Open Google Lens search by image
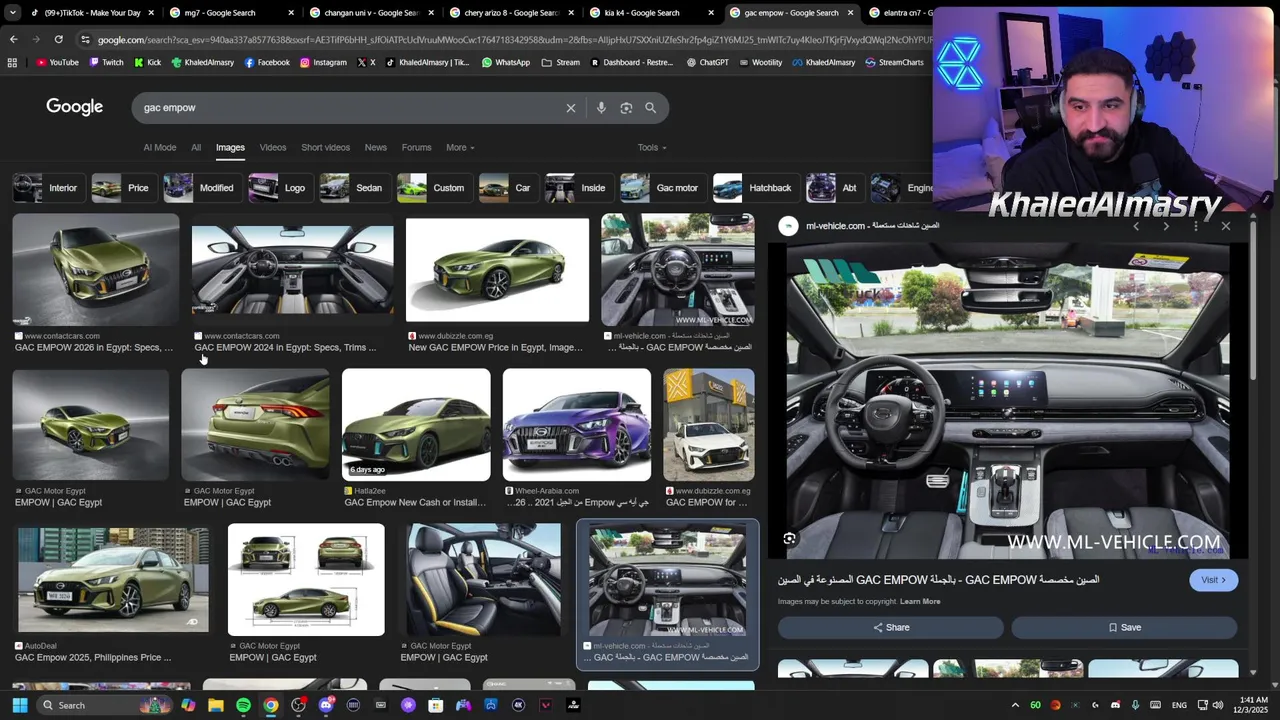 [x=626, y=108]
